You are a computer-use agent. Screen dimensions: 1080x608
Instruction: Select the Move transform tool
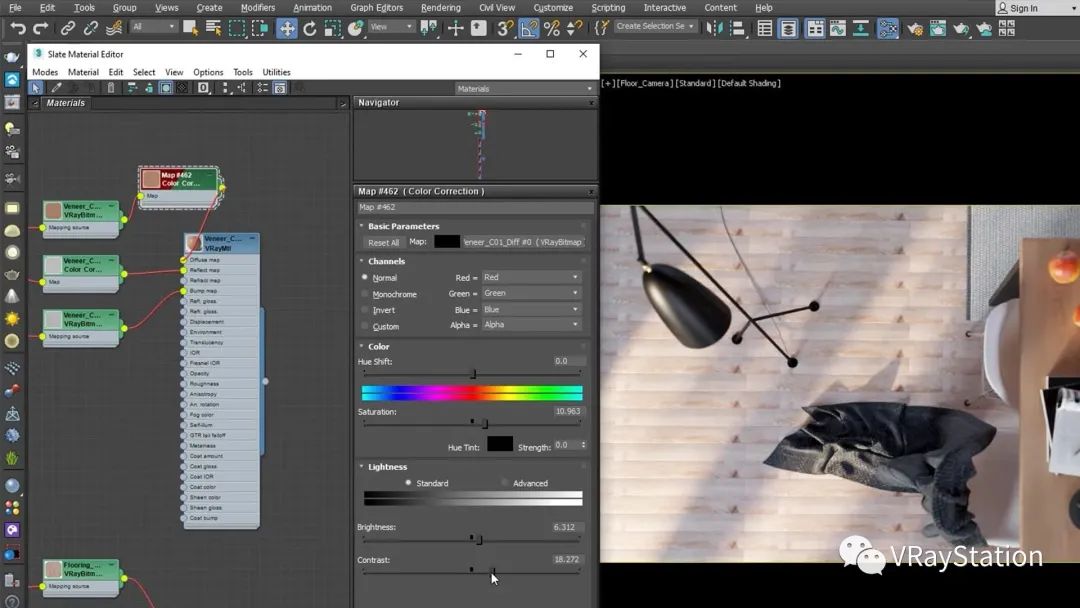coord(287,28)
